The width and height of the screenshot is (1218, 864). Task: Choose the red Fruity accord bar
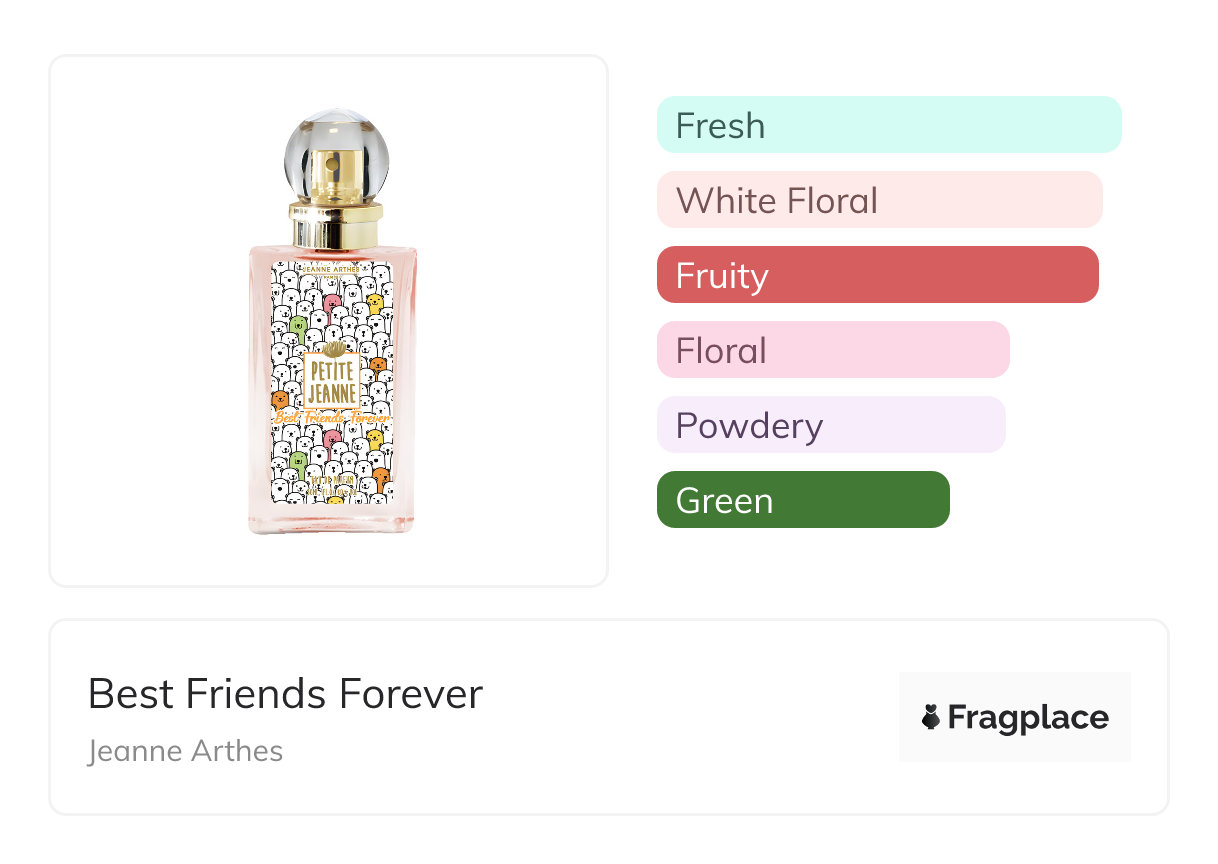point(877,275)
